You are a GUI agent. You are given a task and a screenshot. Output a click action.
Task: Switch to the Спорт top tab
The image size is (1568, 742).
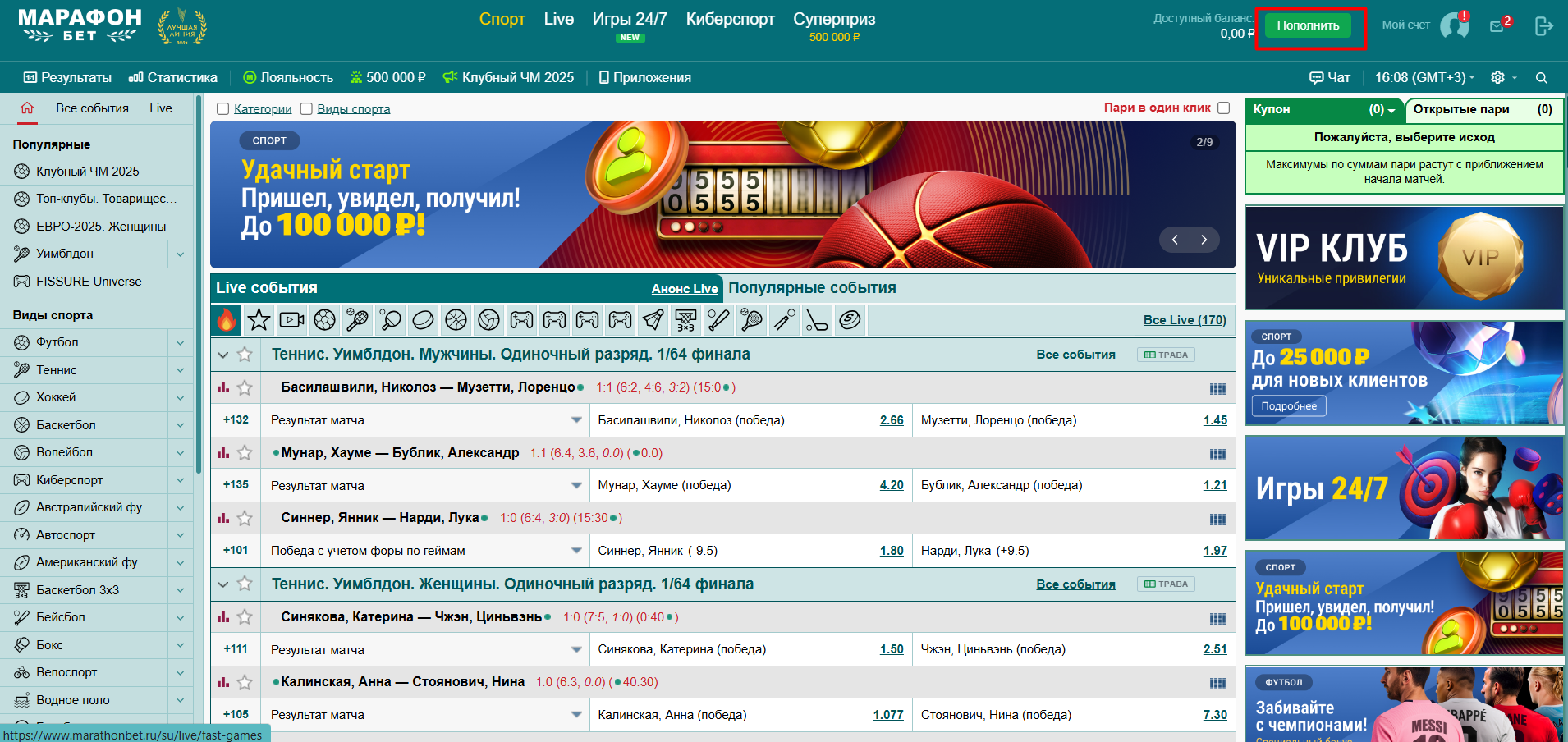coord(502,19)
